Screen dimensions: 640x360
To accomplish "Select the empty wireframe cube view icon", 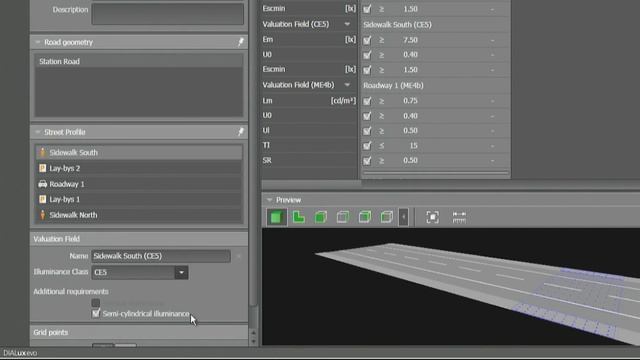I will (343, 217).
